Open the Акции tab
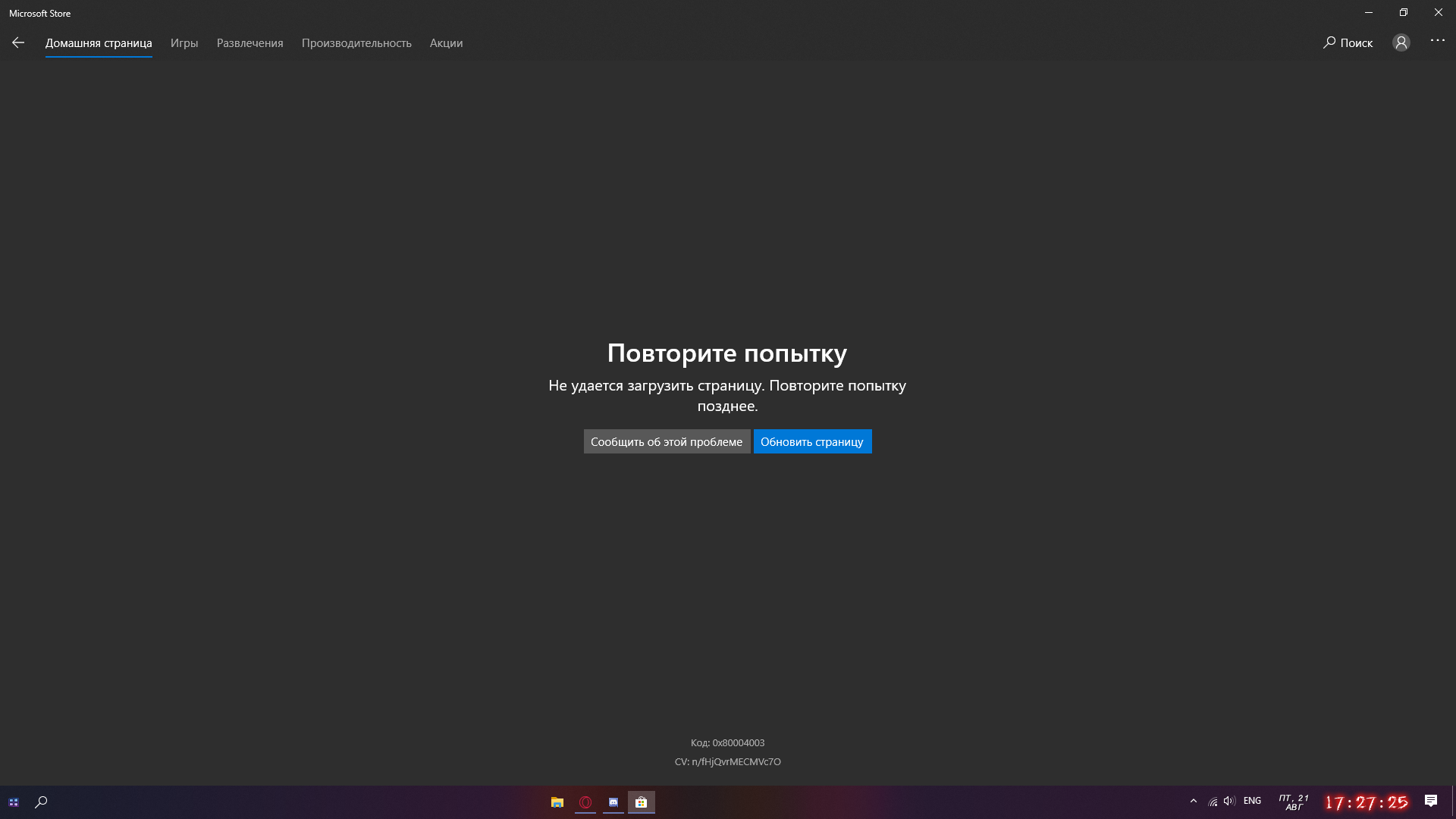Viewport: 1456px width, 819px height. [x=446, y=43]
